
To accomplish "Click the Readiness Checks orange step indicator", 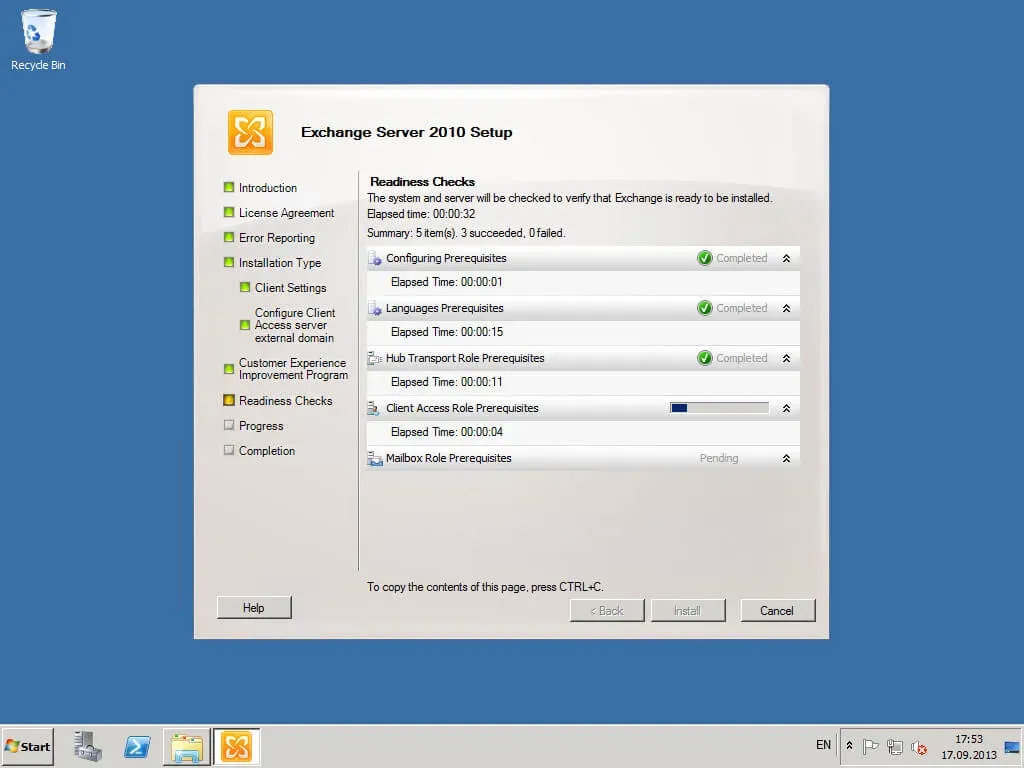I will pos(229,400).
